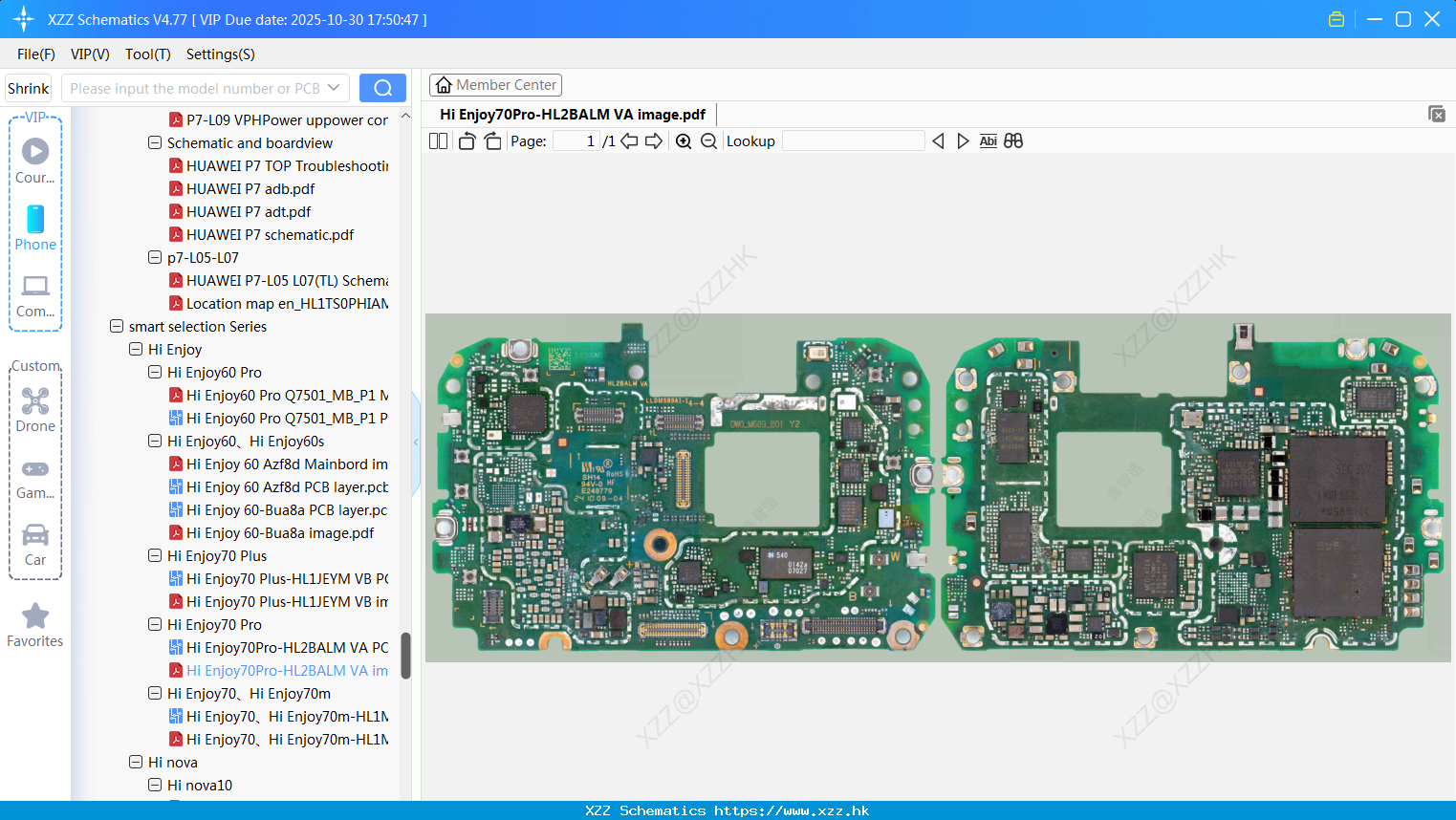Rotate the page counterclockwise
This screenshot has height=820, width=1456.
point(467,141)
